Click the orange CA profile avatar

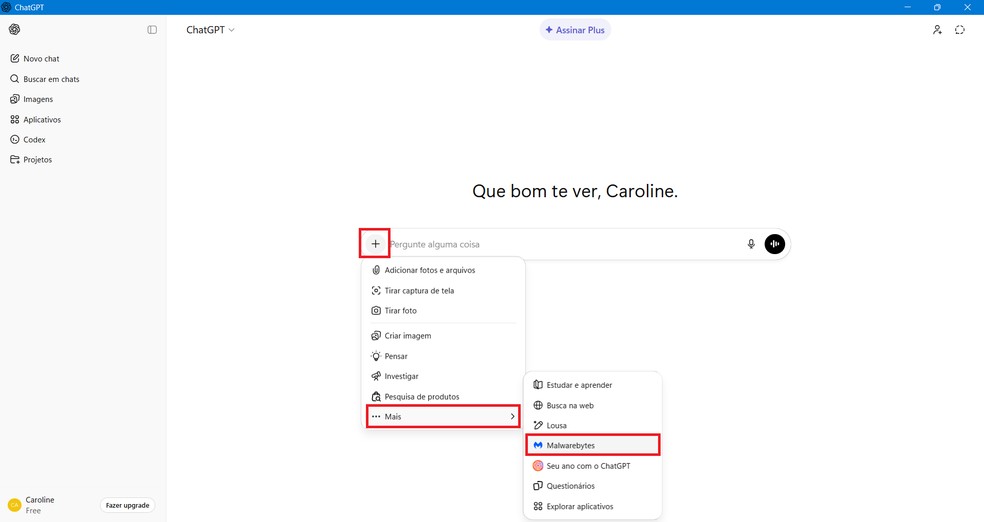click(14, 505)
